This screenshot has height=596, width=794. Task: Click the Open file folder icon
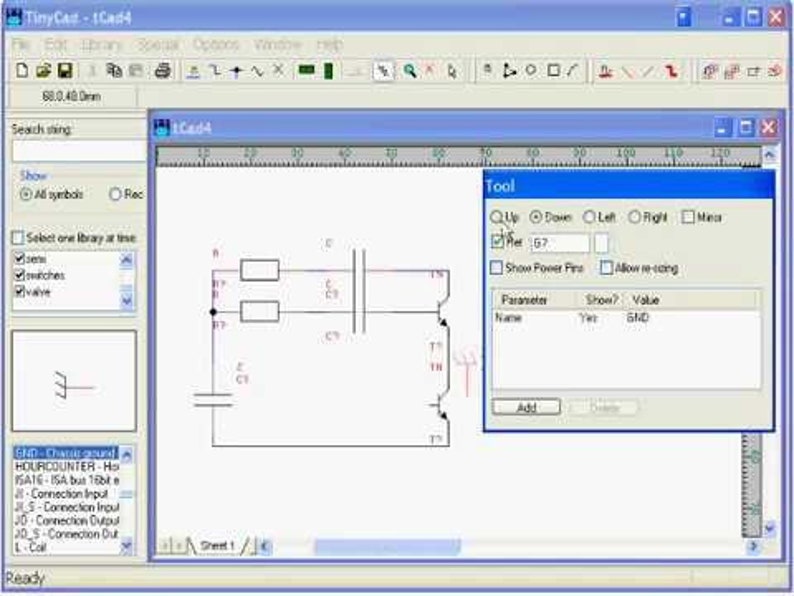coord(44,70)
